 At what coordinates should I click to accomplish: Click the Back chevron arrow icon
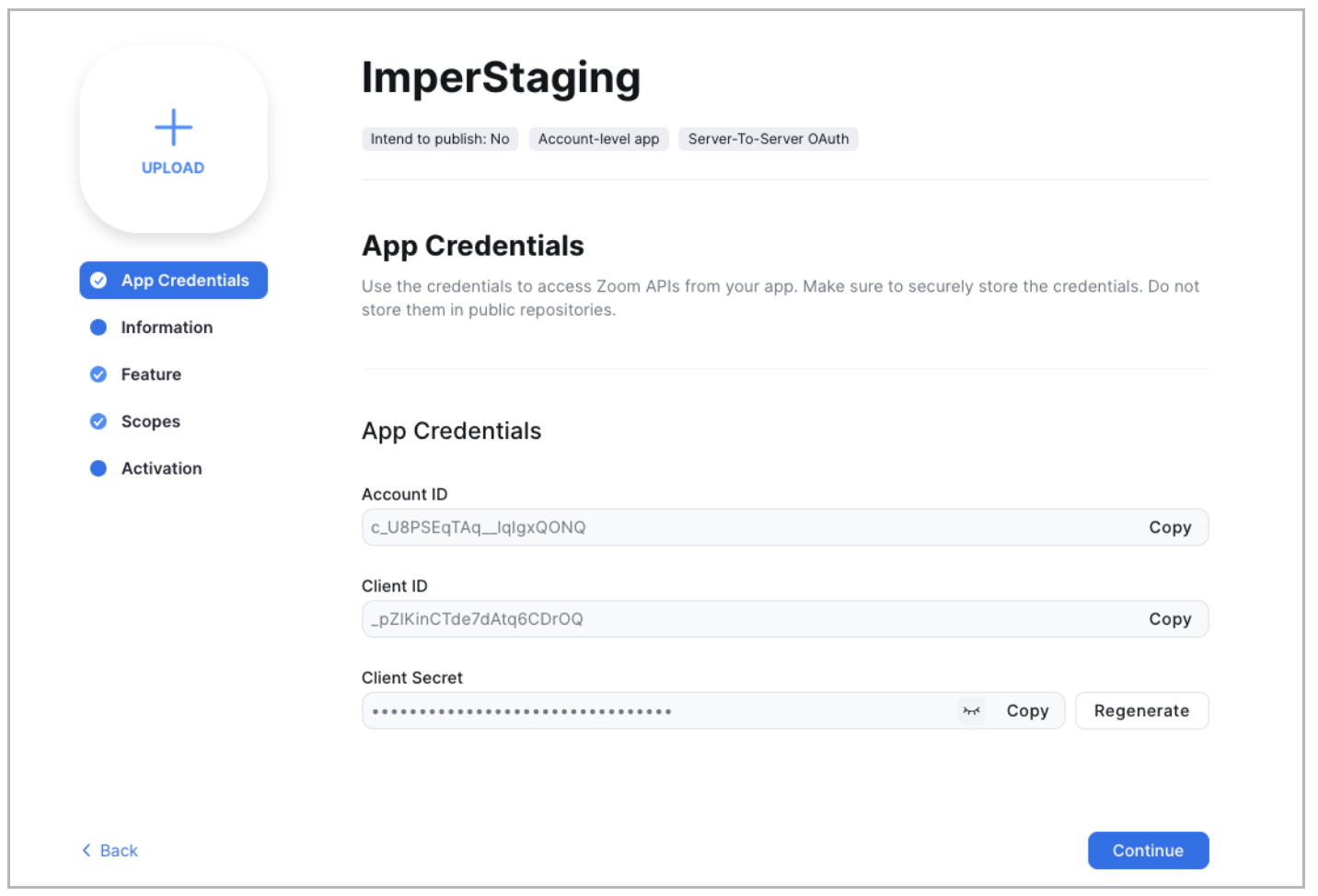pos(87,851)
